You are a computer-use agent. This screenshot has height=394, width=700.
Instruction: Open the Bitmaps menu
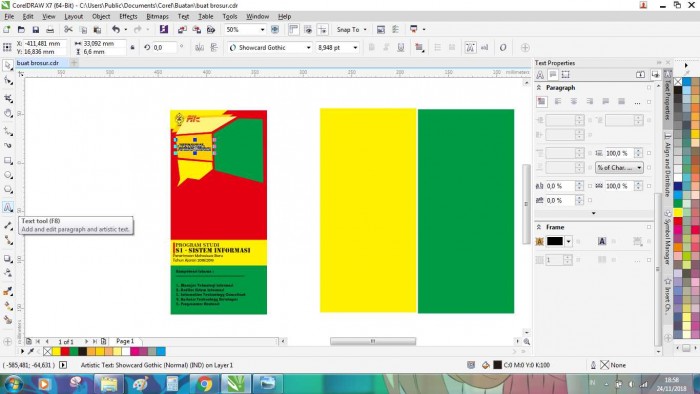point(157,17)
